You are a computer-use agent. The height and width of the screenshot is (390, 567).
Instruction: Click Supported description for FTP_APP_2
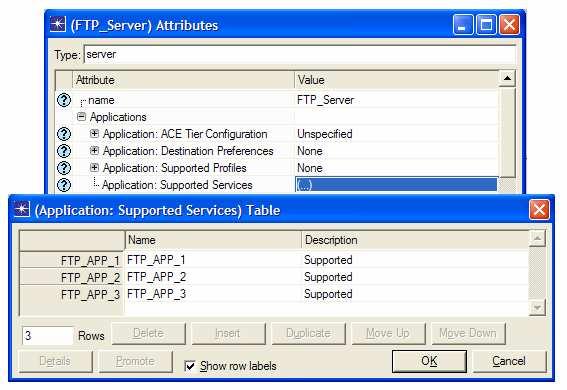point(415,277)
